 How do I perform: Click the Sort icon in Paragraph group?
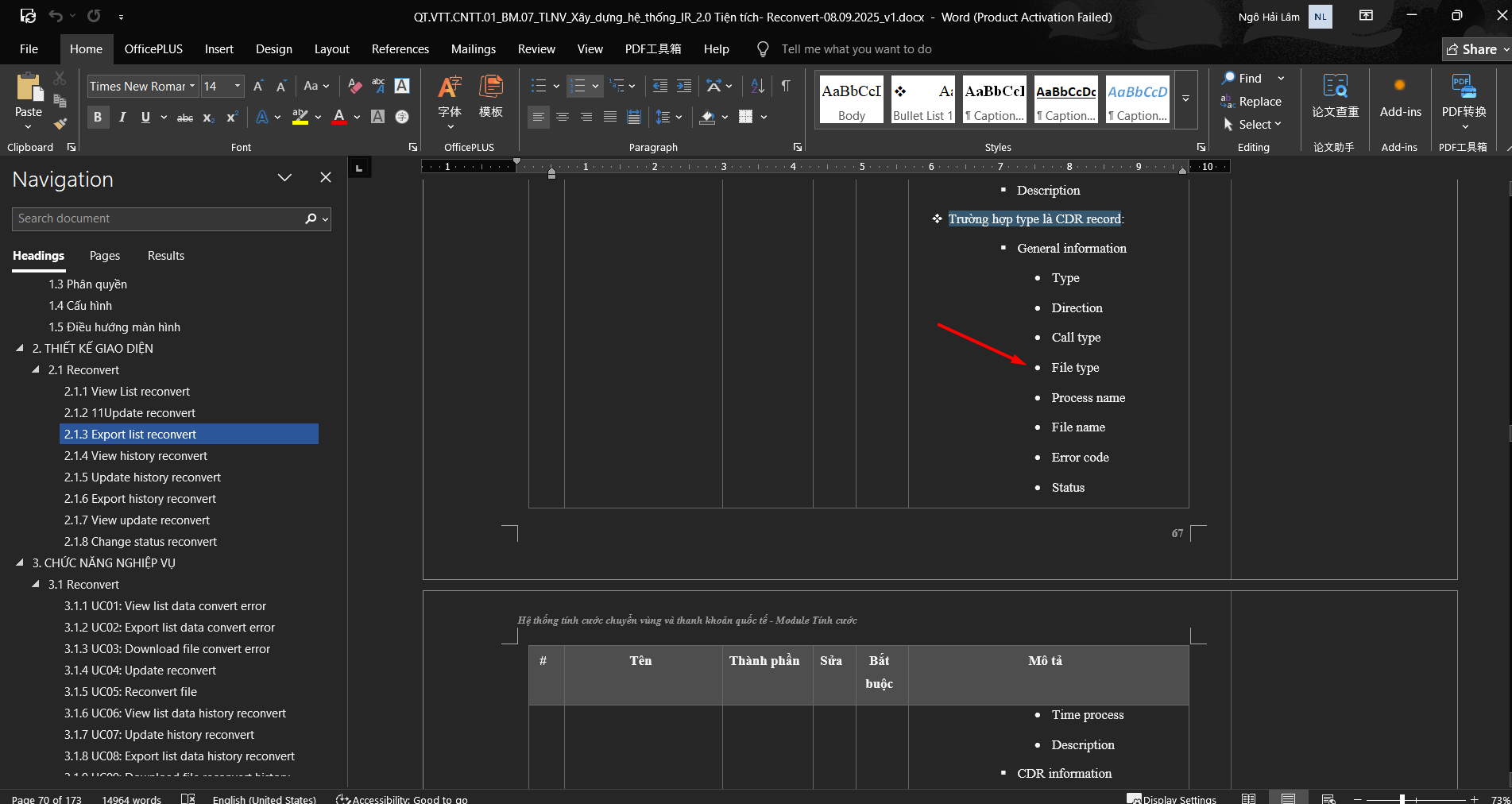tap(757, 86)
